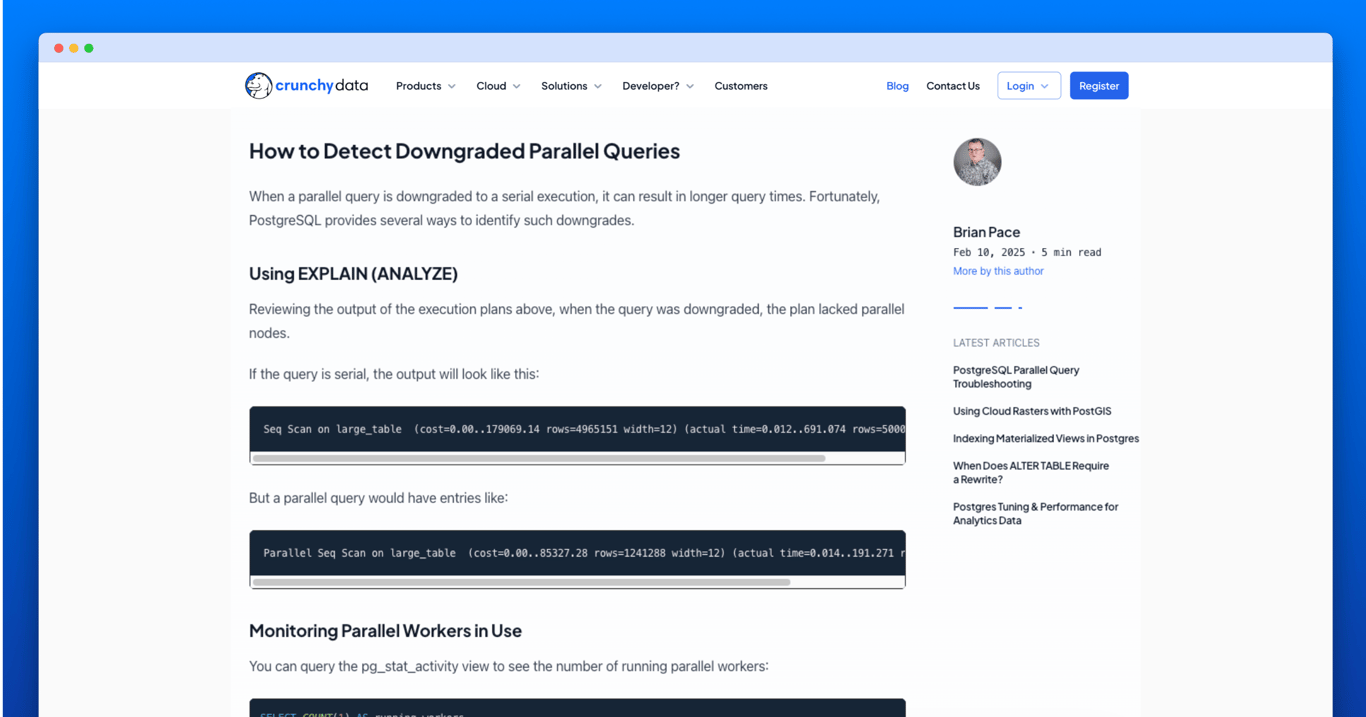
Task: Open the Indexing Materialized Views in Postgres article
Action: (1045, 438)
